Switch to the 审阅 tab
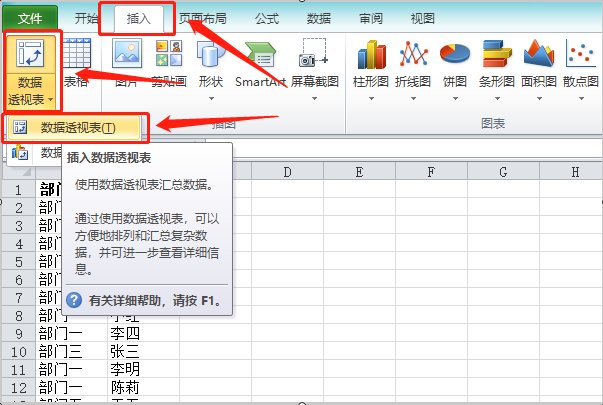 tap(371, 18)
